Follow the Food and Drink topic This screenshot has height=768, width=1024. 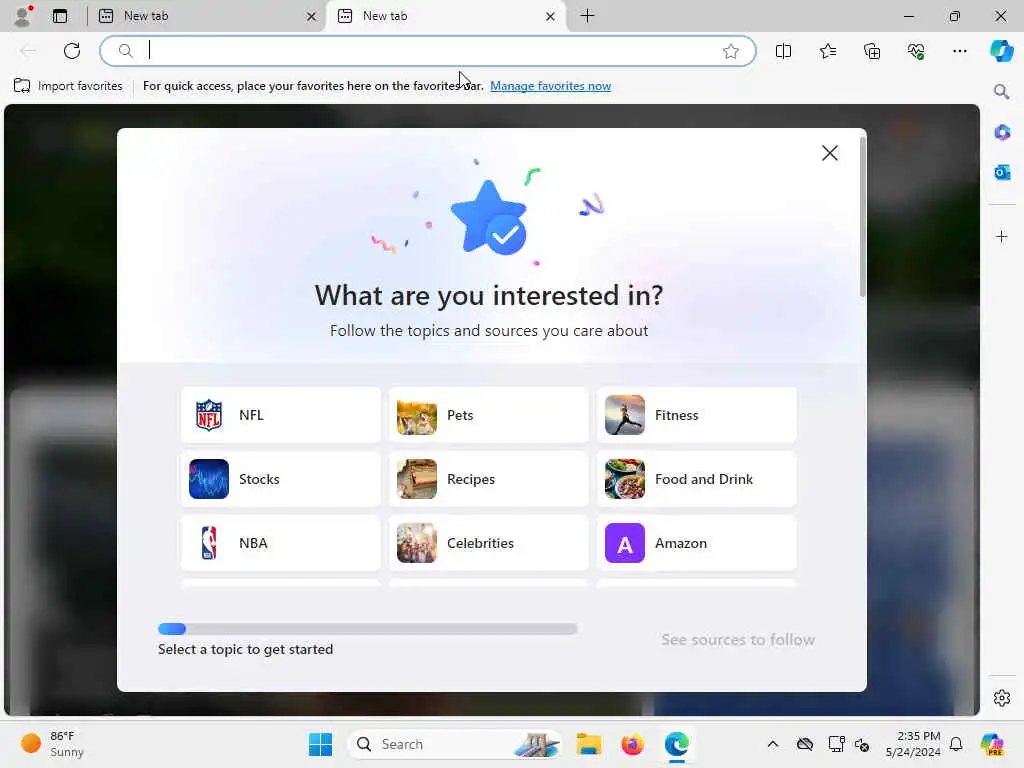[x=697, y=479]
